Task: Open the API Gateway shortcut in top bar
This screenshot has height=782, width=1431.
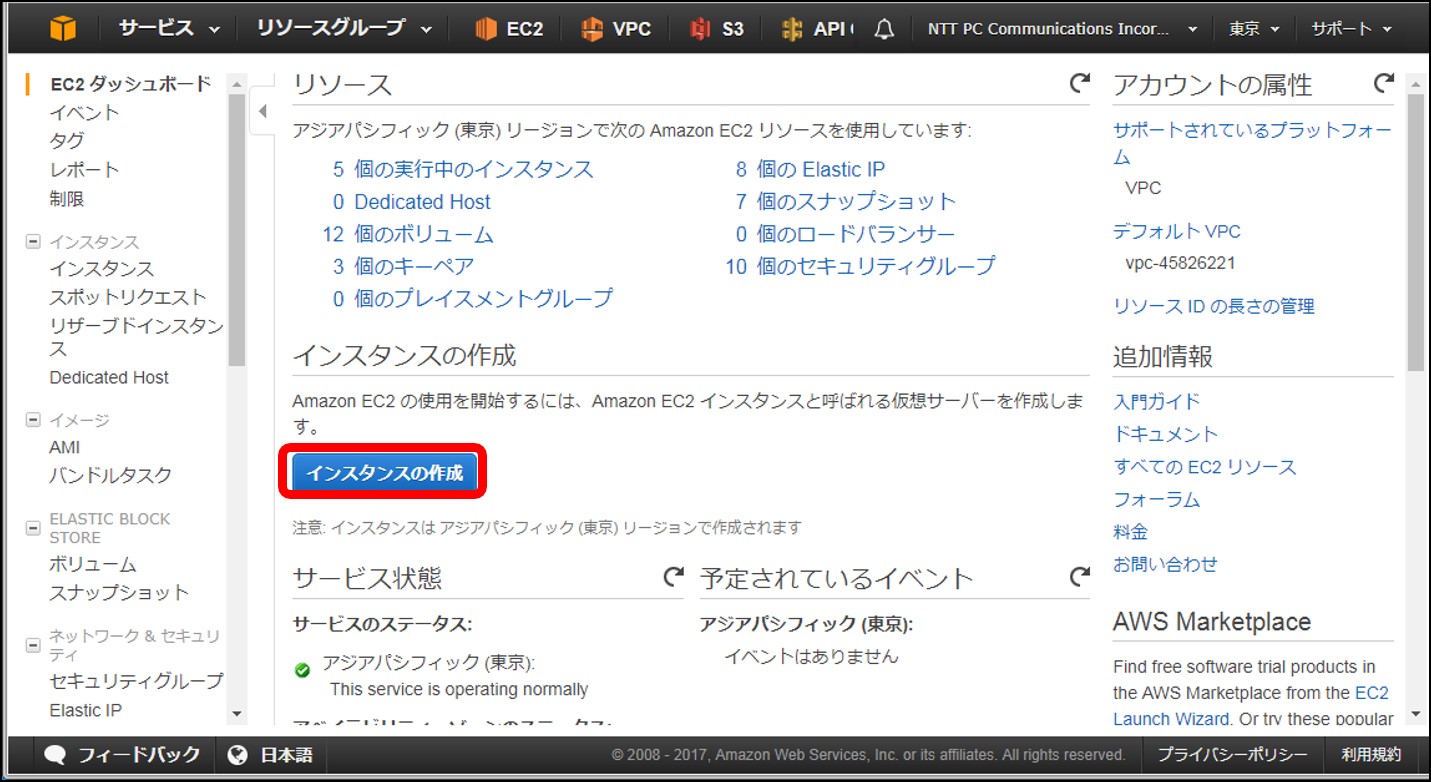Action: click(x=817, y=29)
